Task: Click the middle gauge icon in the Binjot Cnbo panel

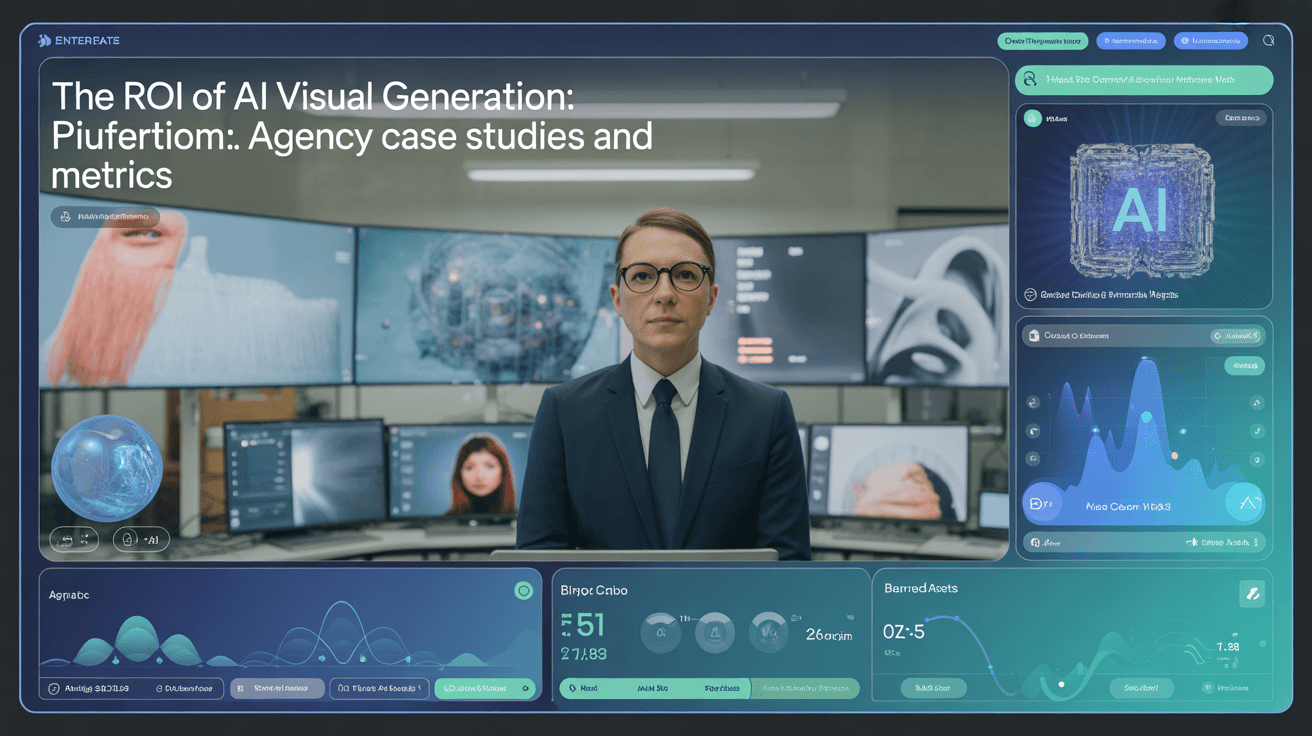Action: tap(714, 631)
